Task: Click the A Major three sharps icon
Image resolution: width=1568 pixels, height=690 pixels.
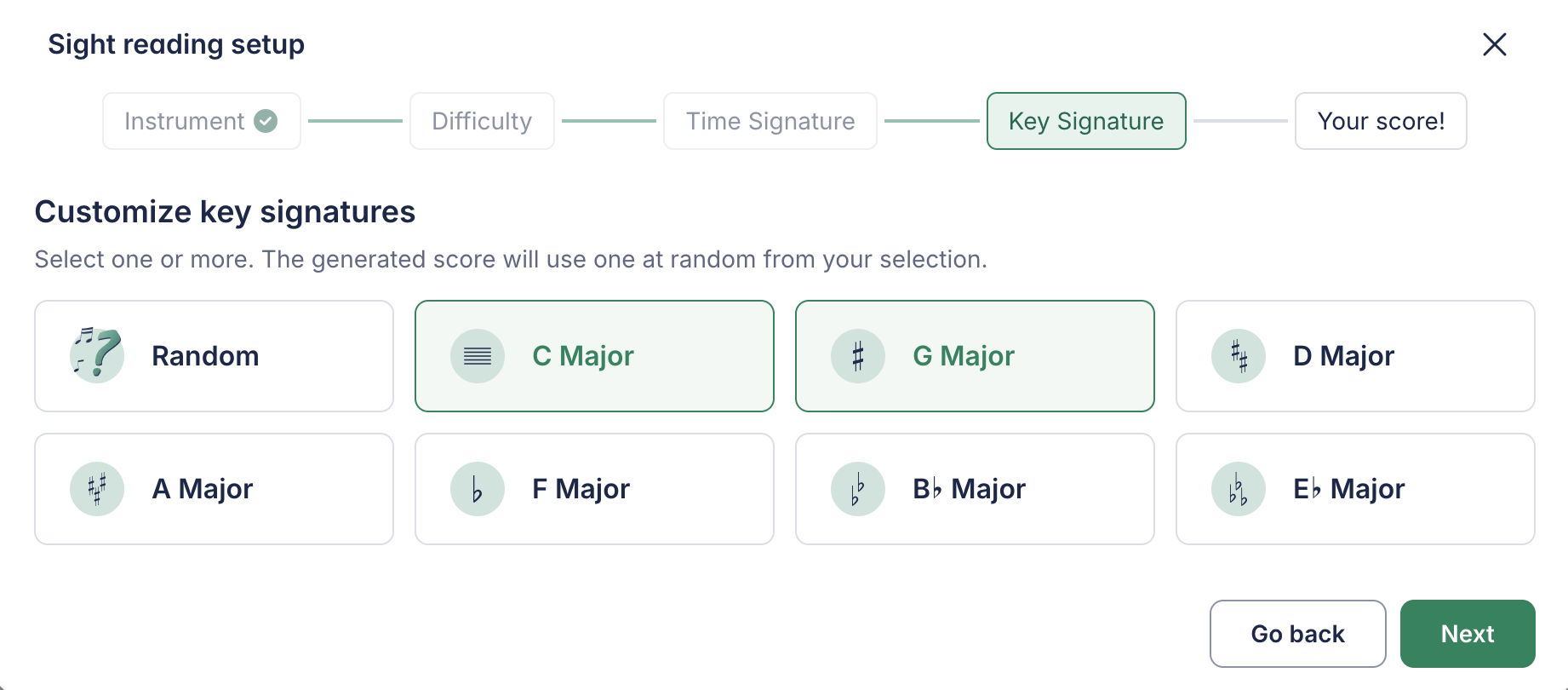Action: click(96, 489)
